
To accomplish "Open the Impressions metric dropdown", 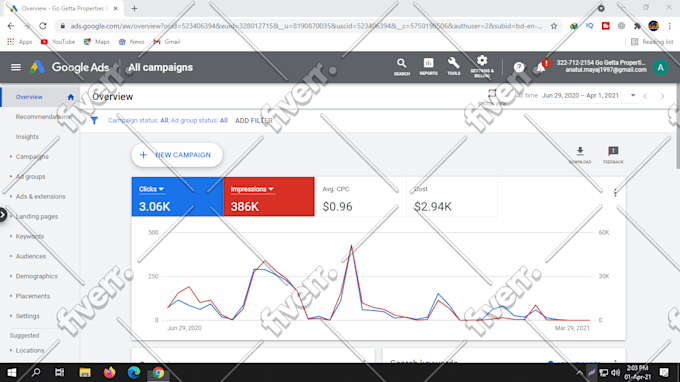I will 252,189.
